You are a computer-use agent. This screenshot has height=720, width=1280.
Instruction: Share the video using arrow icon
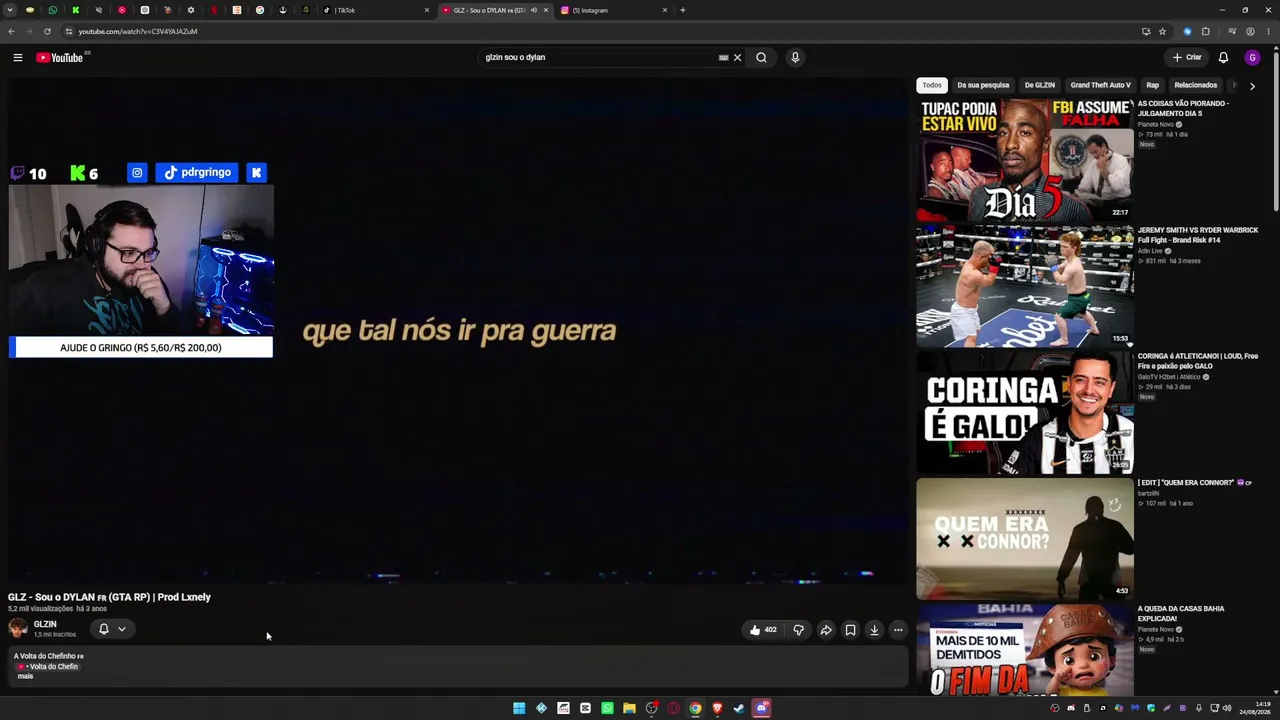coord(826,630)
